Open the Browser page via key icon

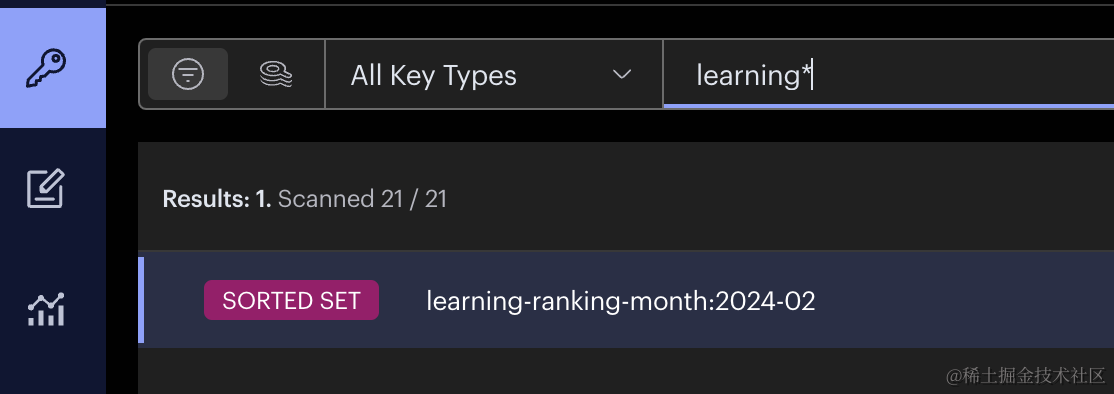coord(46,68)
